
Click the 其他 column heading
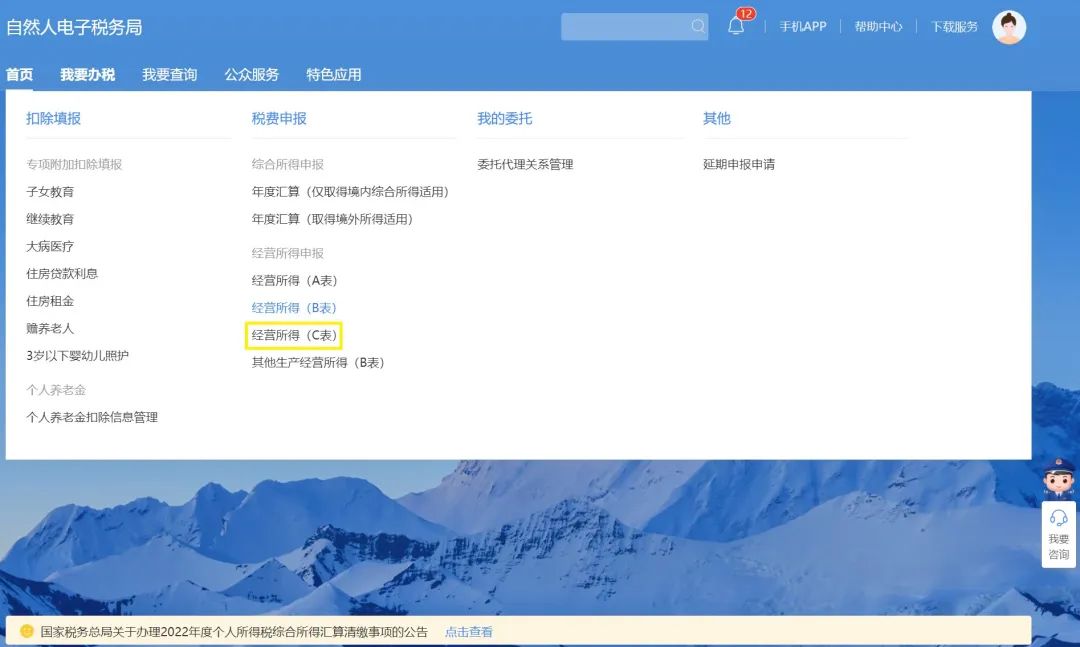716,119
